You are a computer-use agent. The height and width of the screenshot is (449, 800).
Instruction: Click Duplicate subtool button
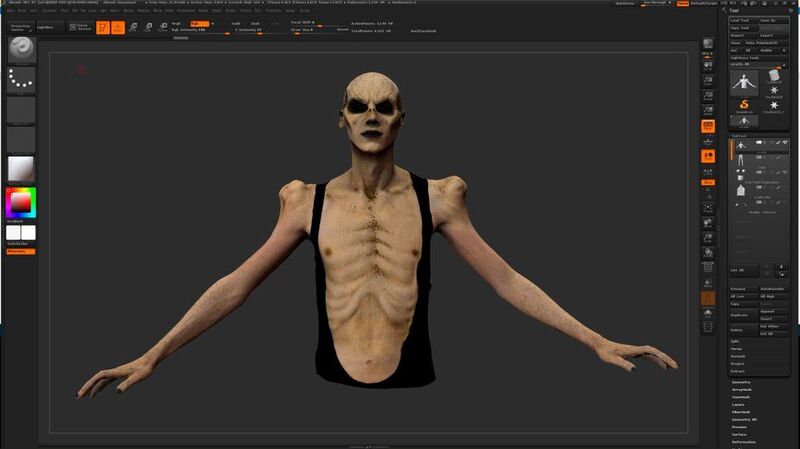pos(744,315)
